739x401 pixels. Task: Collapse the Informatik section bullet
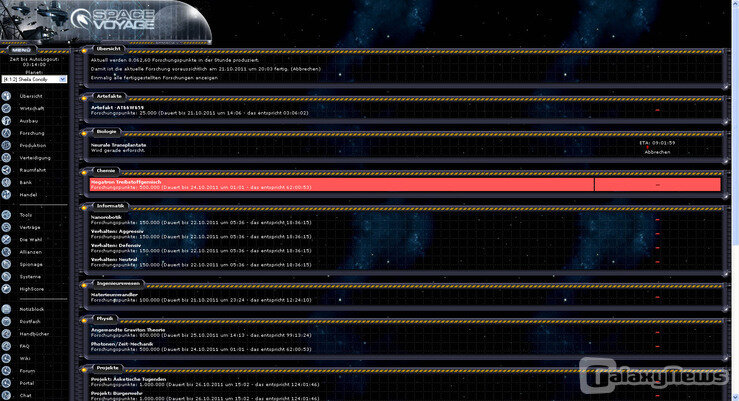click(x=84, y=208)
